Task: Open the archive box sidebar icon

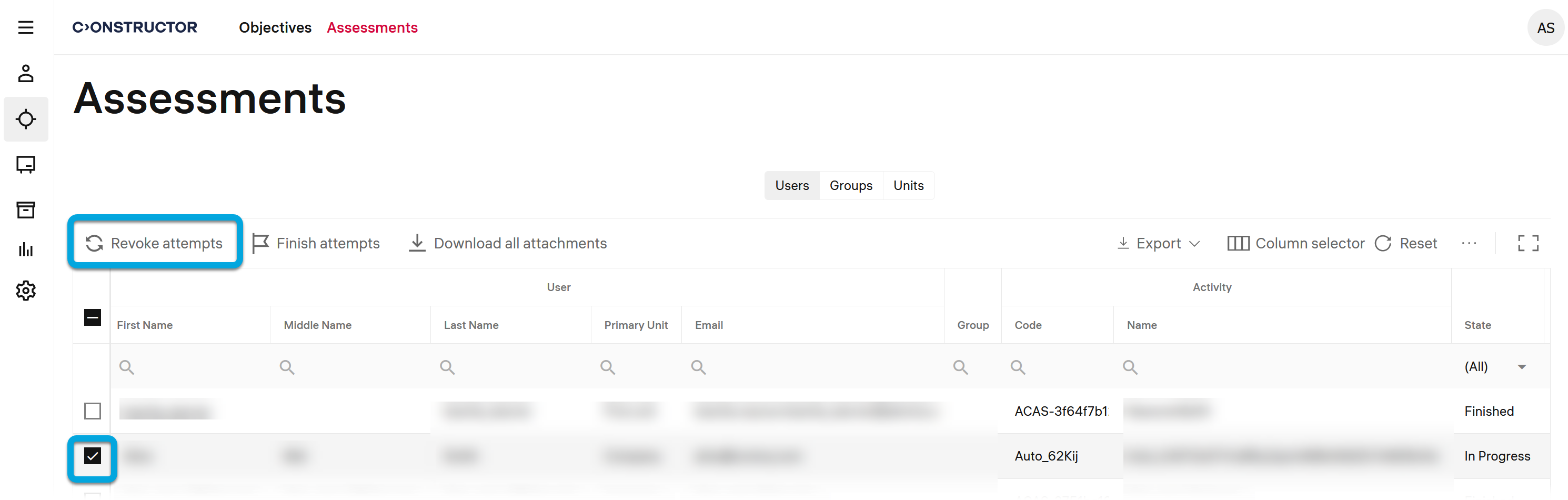Action: point(26,210)
